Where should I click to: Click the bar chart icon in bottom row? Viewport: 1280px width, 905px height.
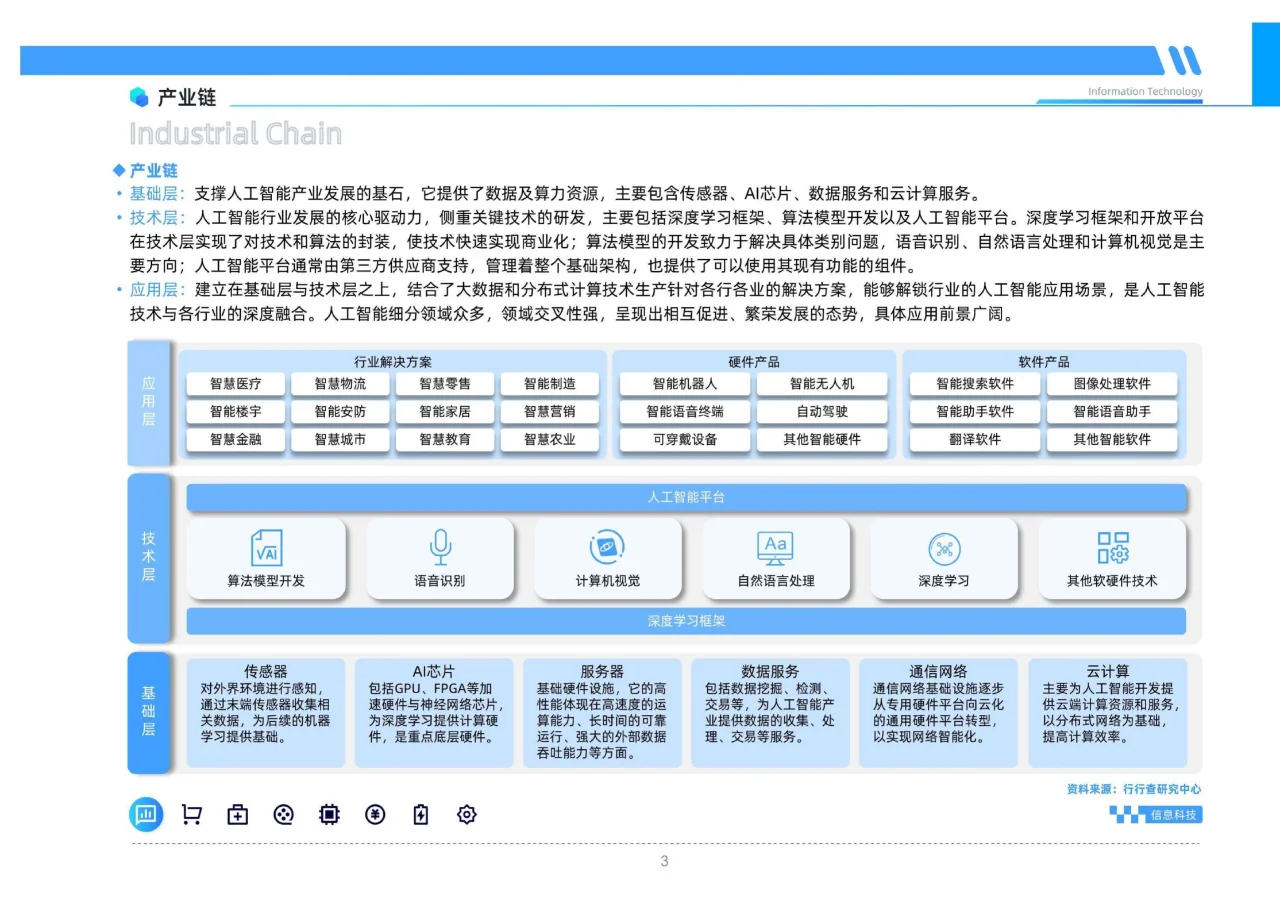(146, 814)
